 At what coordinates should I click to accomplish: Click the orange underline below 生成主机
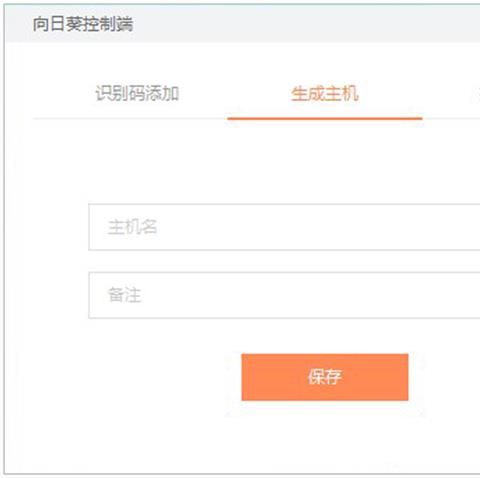(325, 118)
